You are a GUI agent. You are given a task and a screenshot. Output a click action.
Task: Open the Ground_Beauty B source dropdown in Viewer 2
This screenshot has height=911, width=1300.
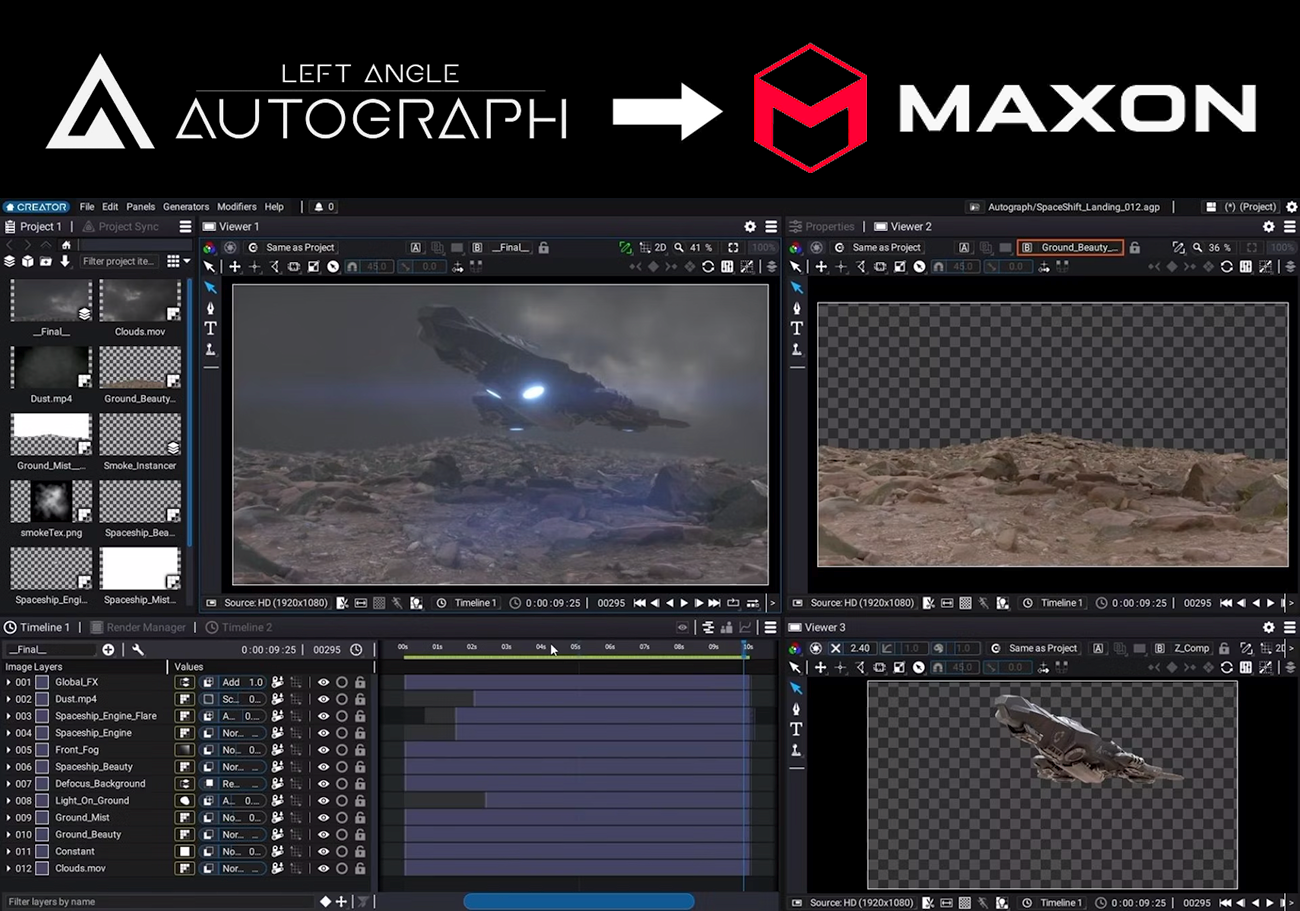click(1070, 248)
